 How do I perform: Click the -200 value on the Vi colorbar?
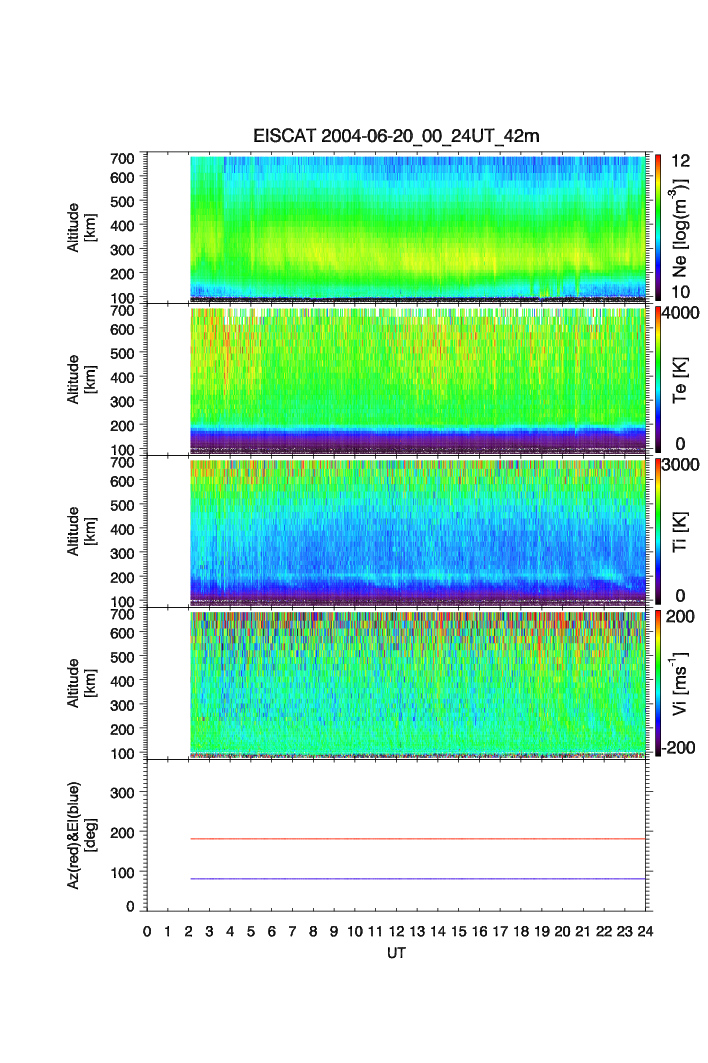(681, 748)
